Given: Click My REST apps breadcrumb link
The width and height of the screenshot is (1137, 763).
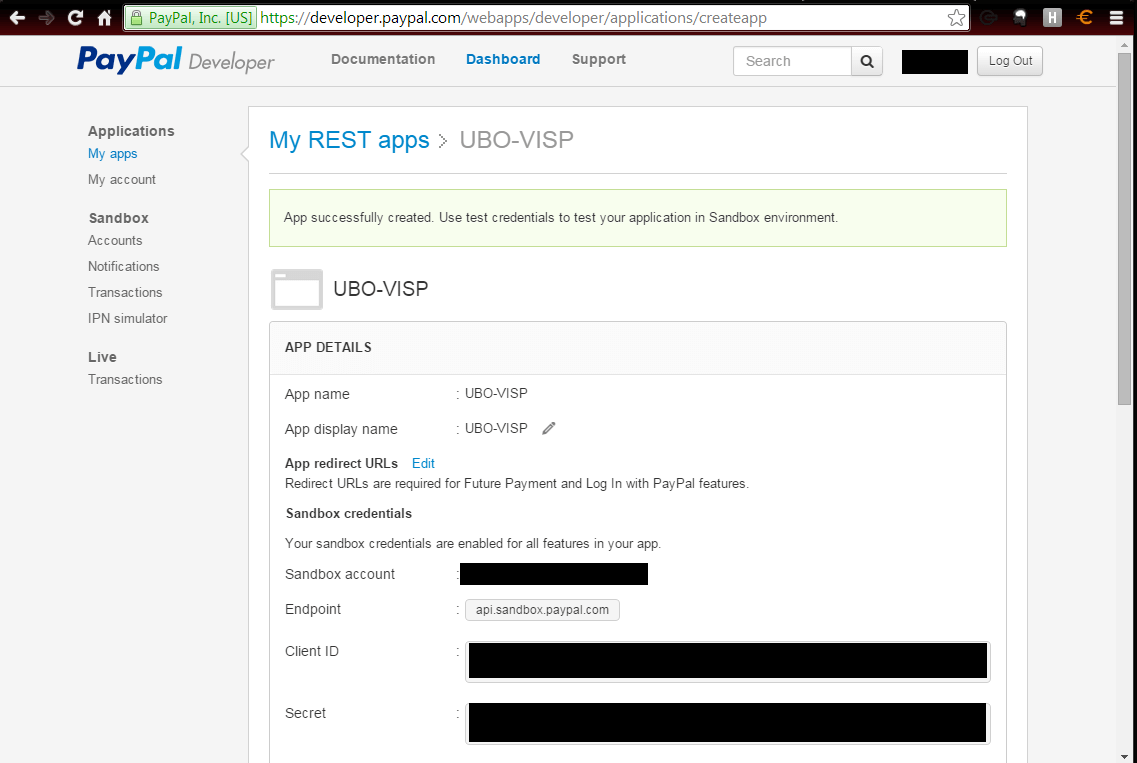Looking at the screenshot, I should click(349, 140).
